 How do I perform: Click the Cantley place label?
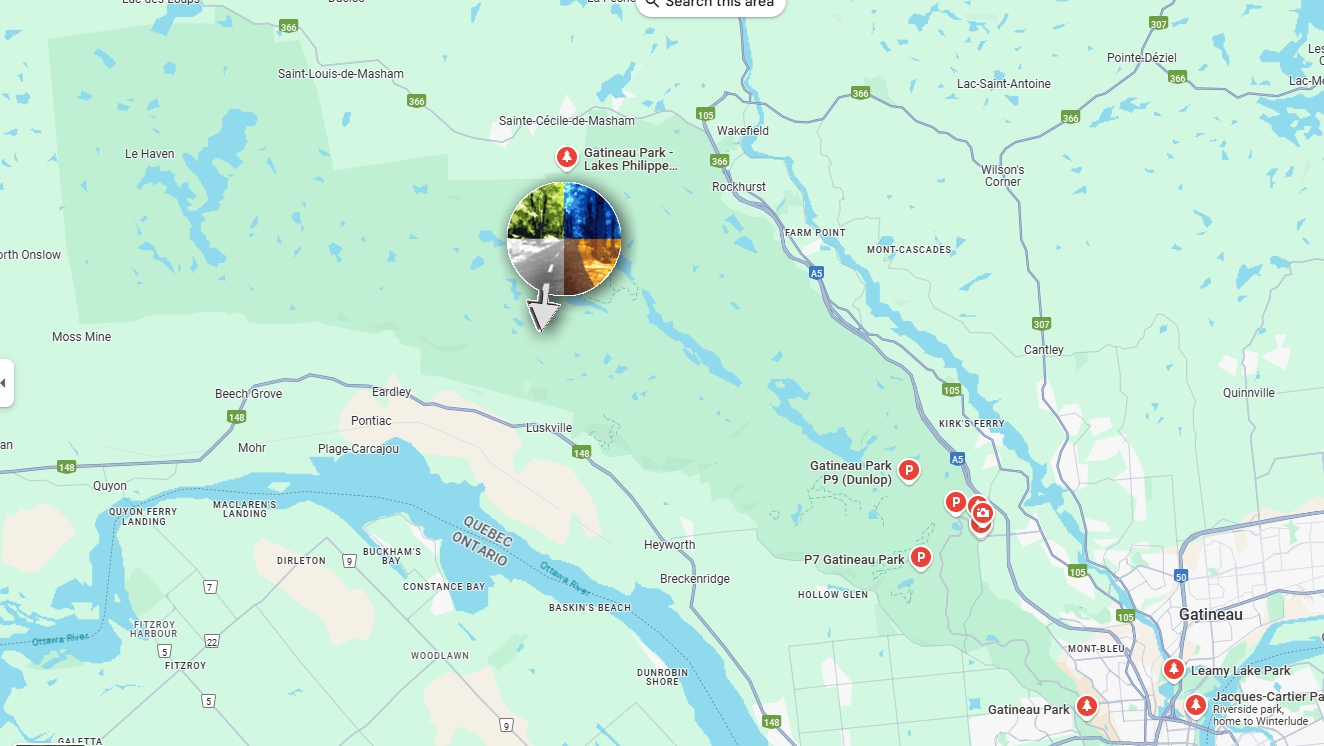pos(1044,350)
